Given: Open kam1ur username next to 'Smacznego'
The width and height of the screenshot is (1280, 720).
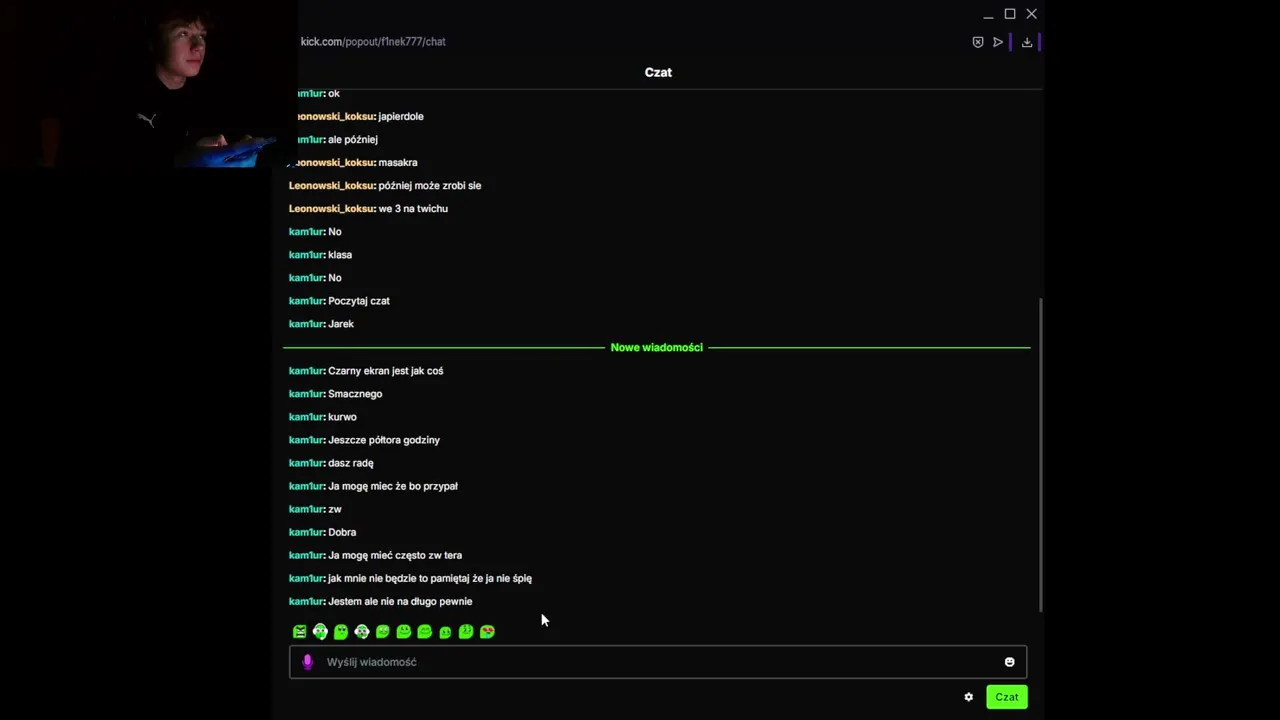Looking at the screenshot, I should click(306, 394).
